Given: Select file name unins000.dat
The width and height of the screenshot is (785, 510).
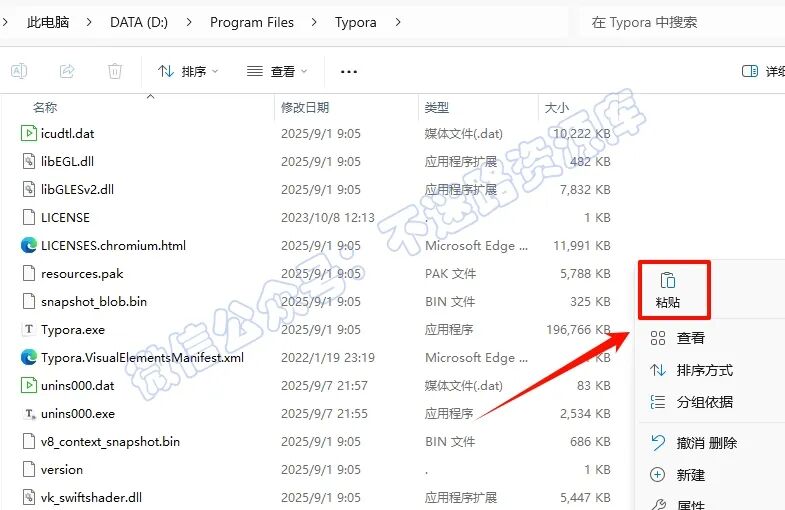Looking at the screenshot, I should (78, 386).
